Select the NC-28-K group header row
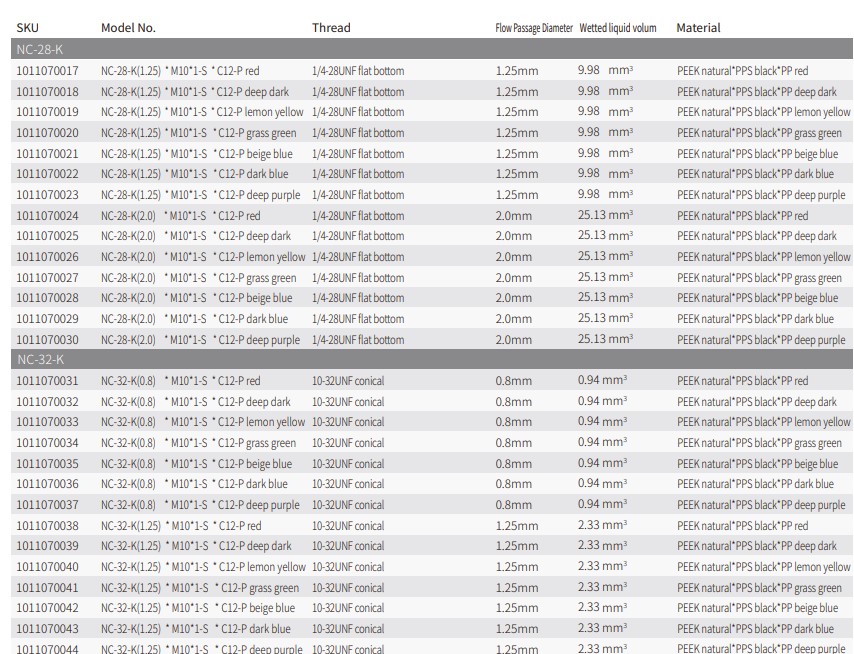This screenshot has height=654, width=854. tap(432, 49)
